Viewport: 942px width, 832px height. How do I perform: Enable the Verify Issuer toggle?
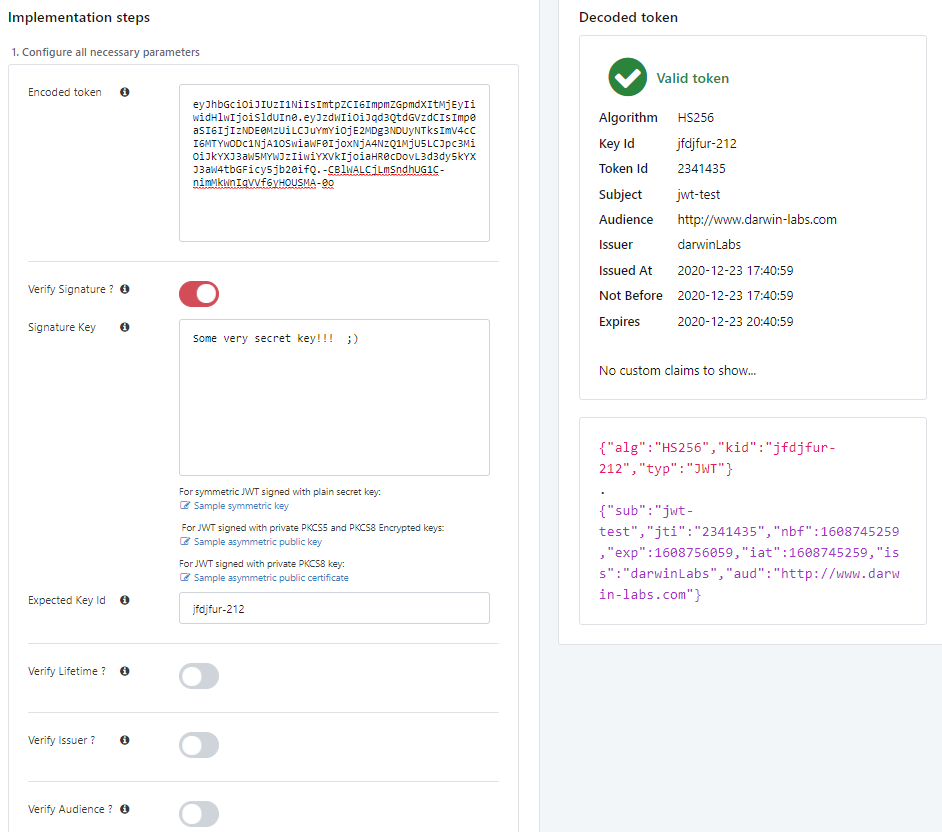(x=199, y=745)
